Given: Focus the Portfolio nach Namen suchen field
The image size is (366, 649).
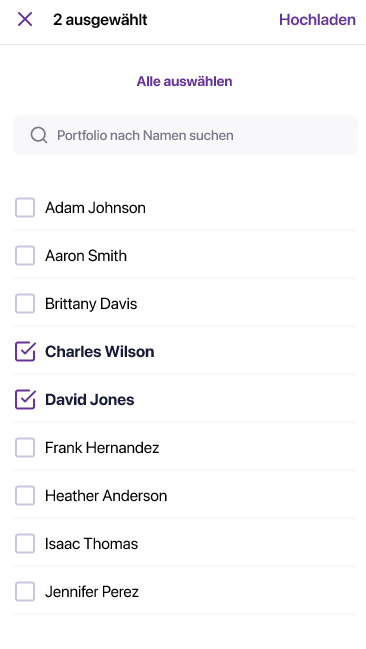Looking at the screenshot, I should click(185, 135).
